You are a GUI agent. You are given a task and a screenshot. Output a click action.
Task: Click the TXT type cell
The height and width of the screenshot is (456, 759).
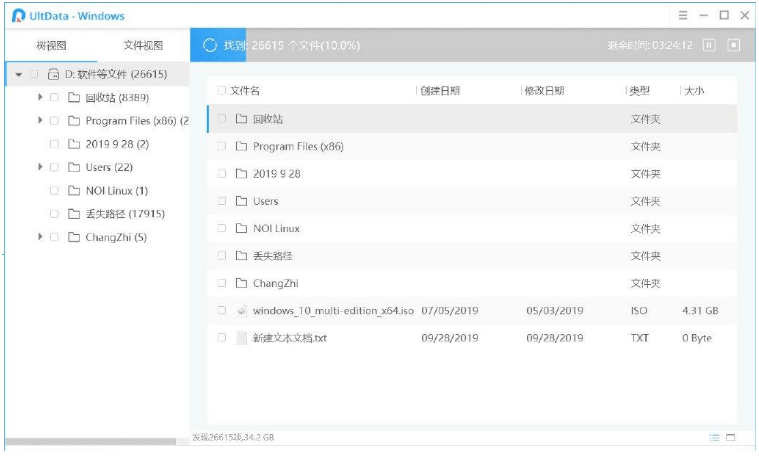(x=639, y=338)
